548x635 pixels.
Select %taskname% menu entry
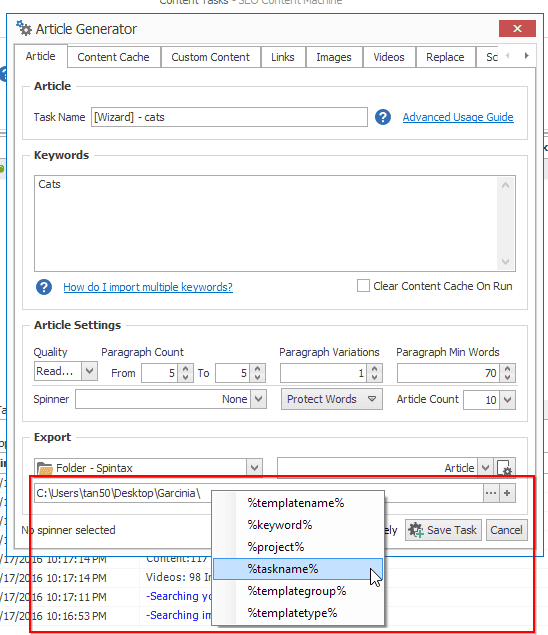tap(298, 569)
